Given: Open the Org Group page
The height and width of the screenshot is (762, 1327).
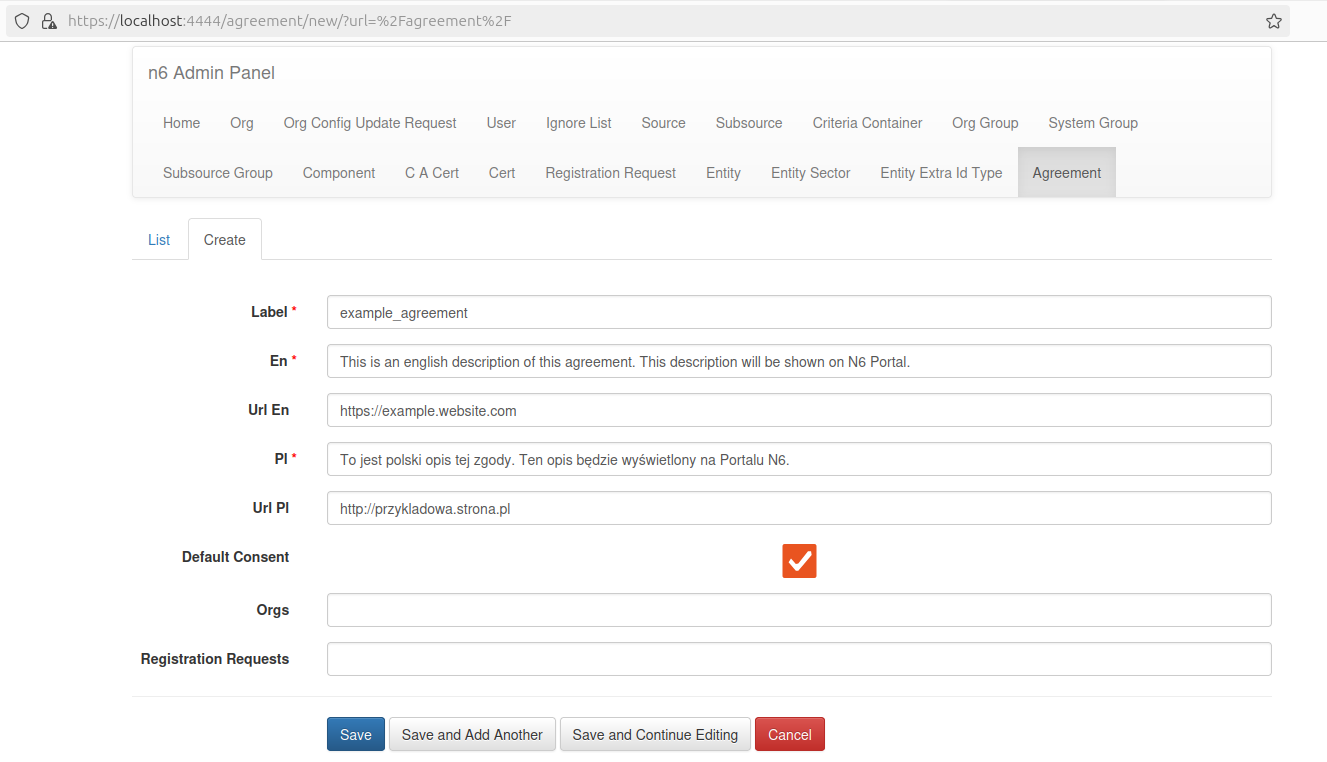Looking at the screenshot, I should pyautogui.click(x=985, y=123).
